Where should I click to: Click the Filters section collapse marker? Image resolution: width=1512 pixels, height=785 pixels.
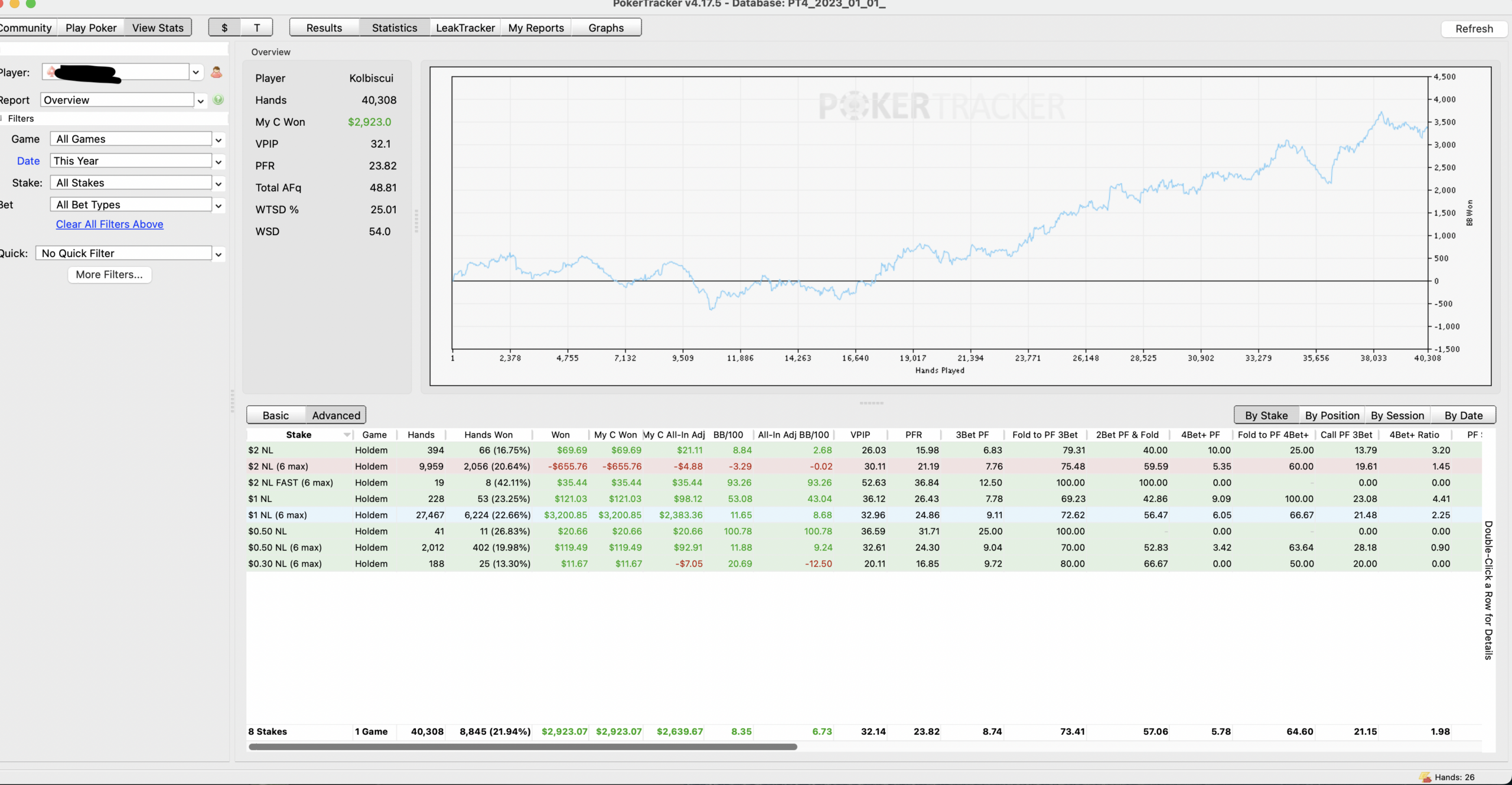(2, 119)
